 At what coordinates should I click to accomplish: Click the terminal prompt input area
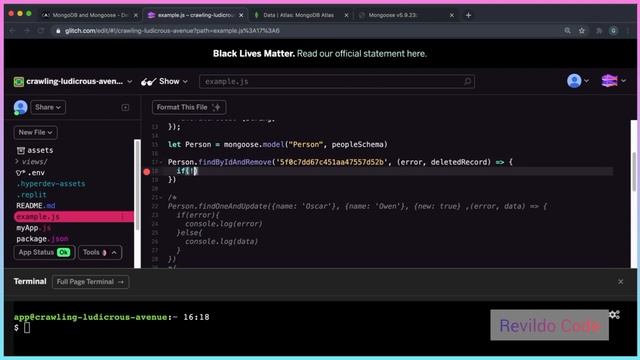pos(27,327)
